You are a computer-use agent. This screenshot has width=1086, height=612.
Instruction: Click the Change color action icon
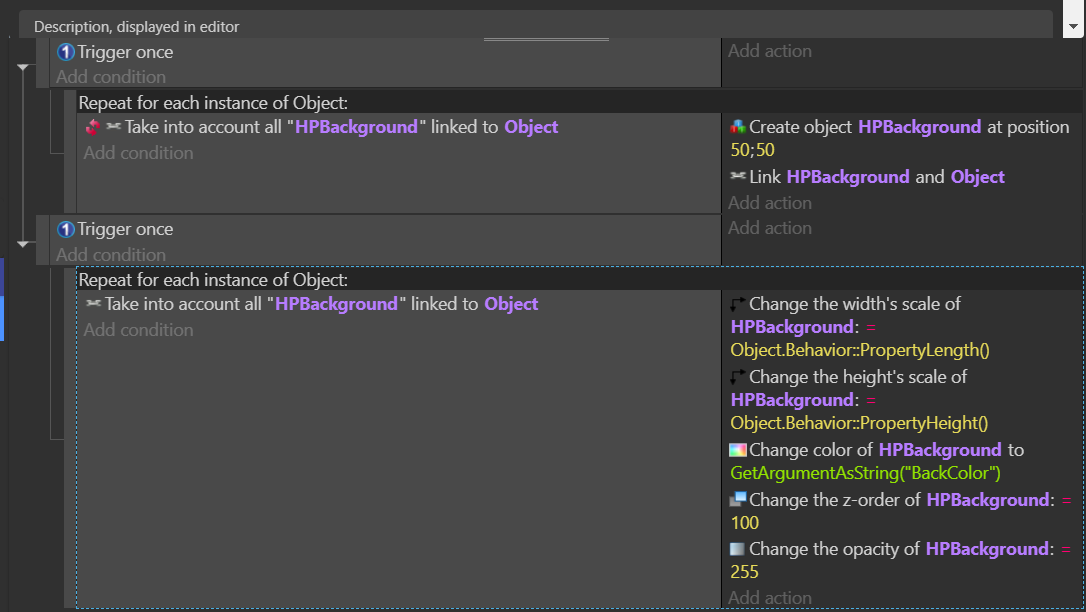click(738, 450)
